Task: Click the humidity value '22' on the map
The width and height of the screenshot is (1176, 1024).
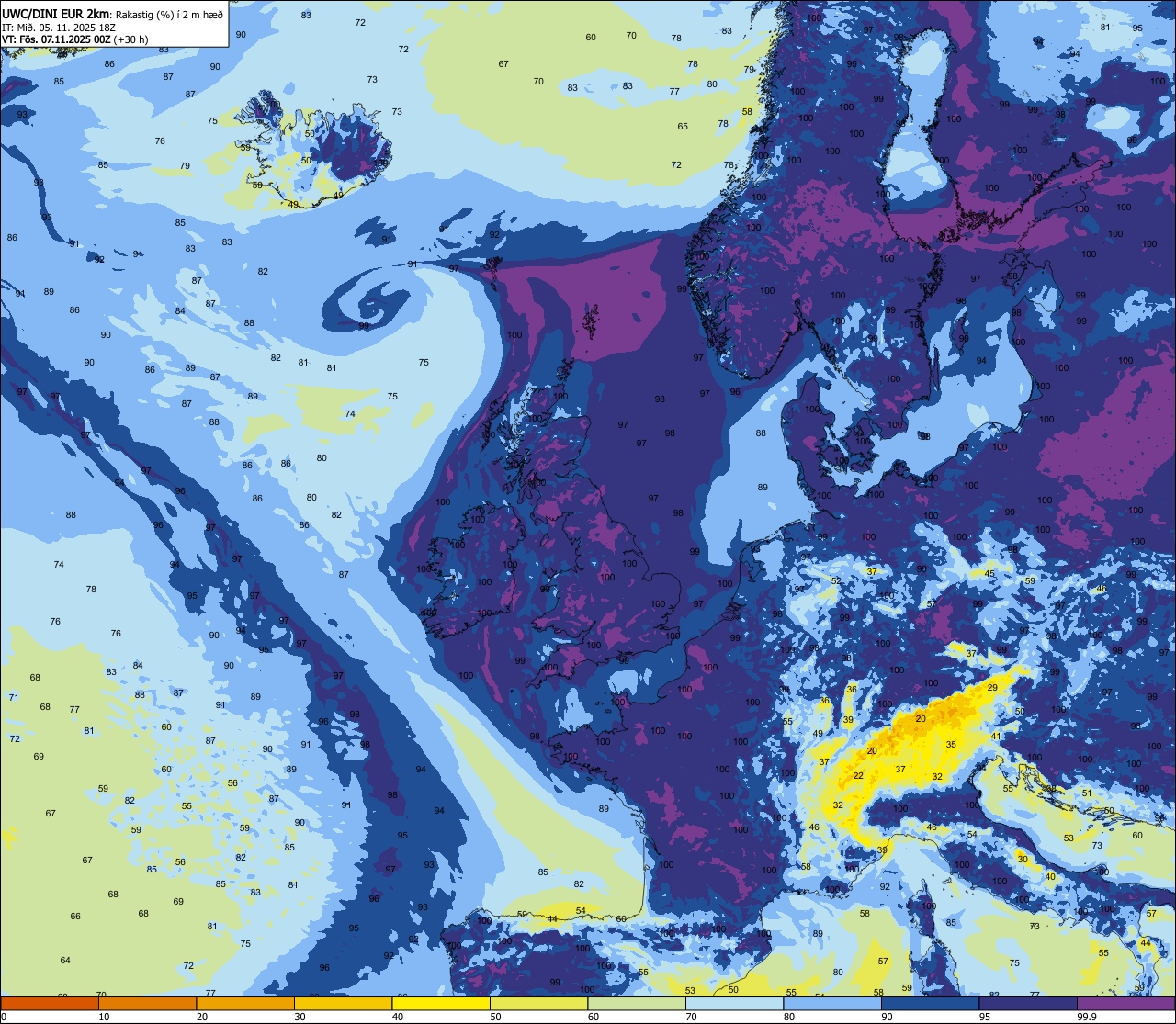Action: click(858, 776)
